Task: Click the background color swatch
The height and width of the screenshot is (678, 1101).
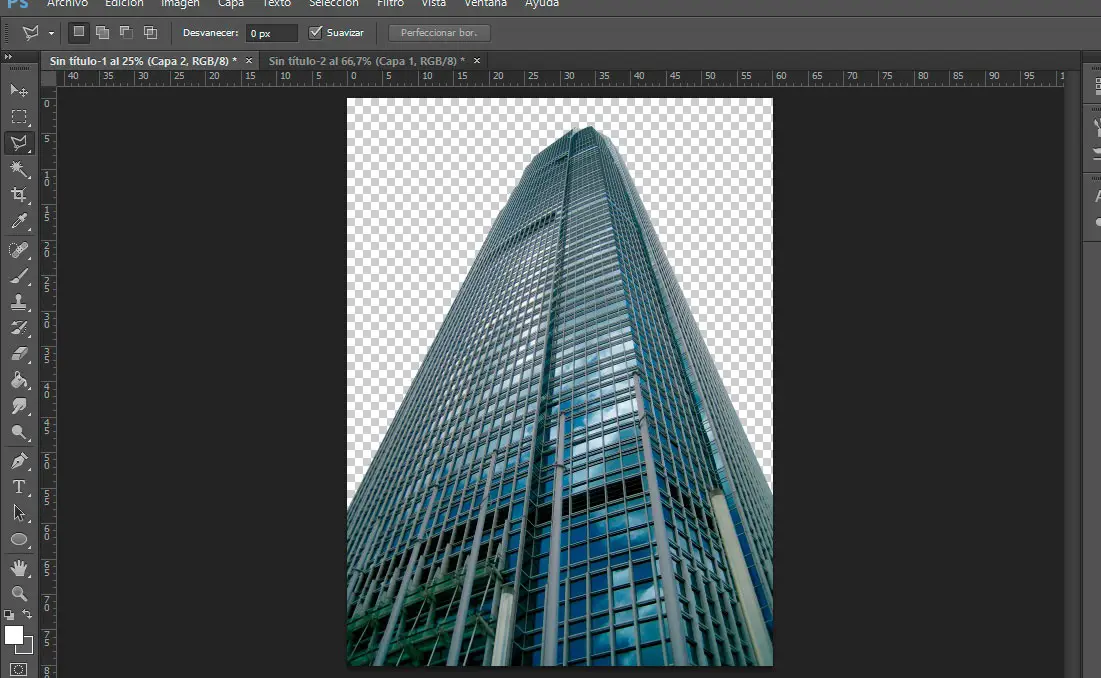Action: 27,648
